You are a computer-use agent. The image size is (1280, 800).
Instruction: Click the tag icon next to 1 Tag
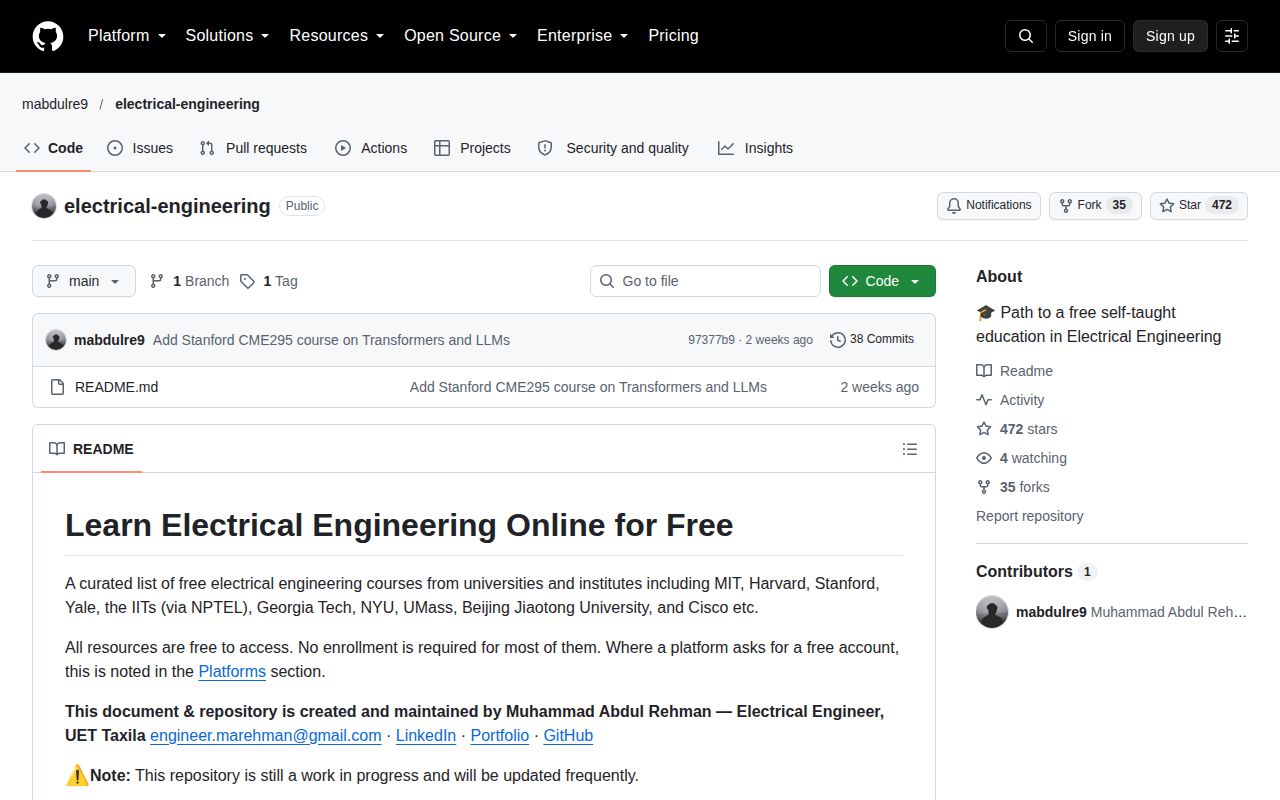[x=247, y=281]
